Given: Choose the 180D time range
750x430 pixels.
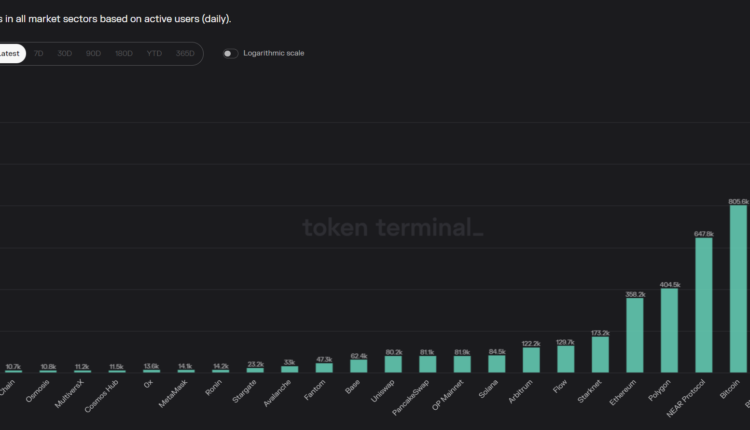Looking at the screenshot, I should pos(124,53).
